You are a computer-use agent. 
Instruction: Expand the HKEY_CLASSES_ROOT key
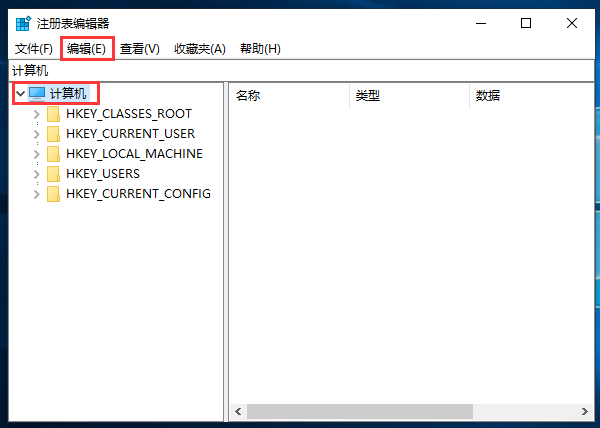[x=36, y=114]
